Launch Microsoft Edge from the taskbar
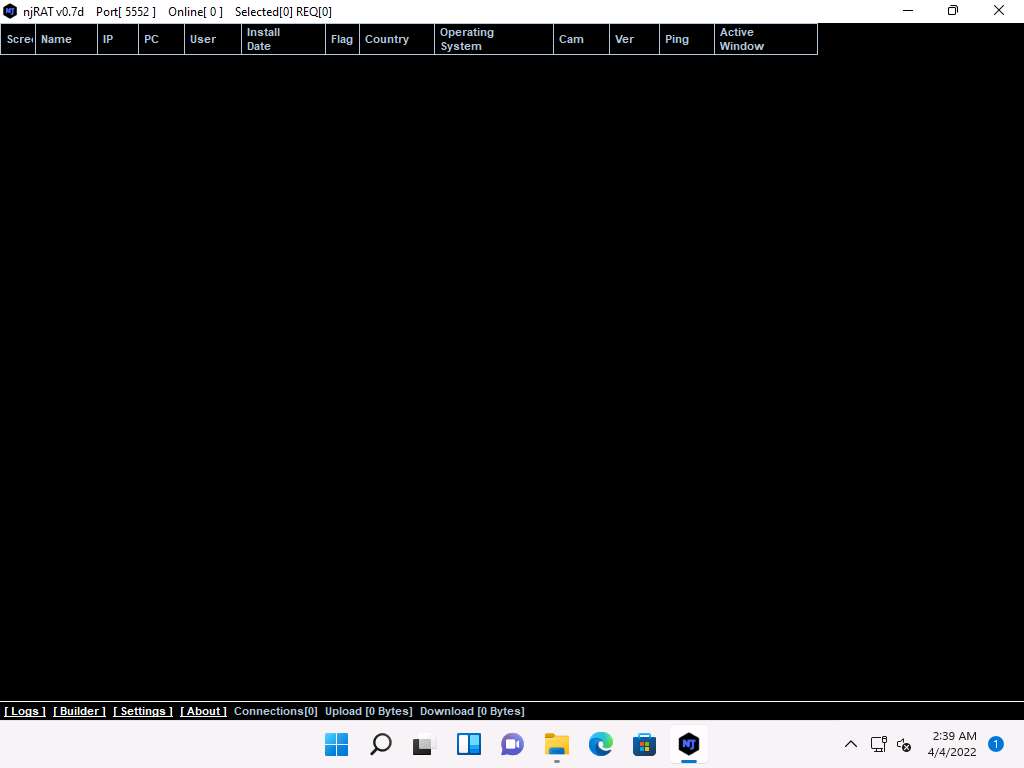 (x=600, y=744)
